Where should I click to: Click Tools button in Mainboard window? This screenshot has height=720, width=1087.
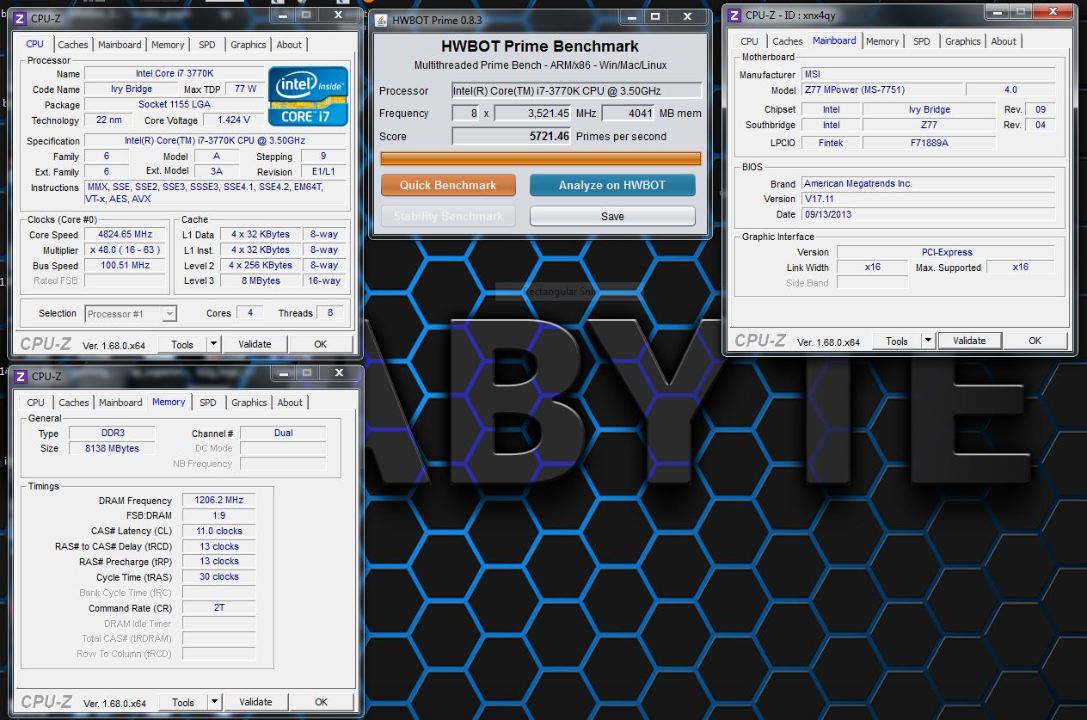[x=896, y=340]
